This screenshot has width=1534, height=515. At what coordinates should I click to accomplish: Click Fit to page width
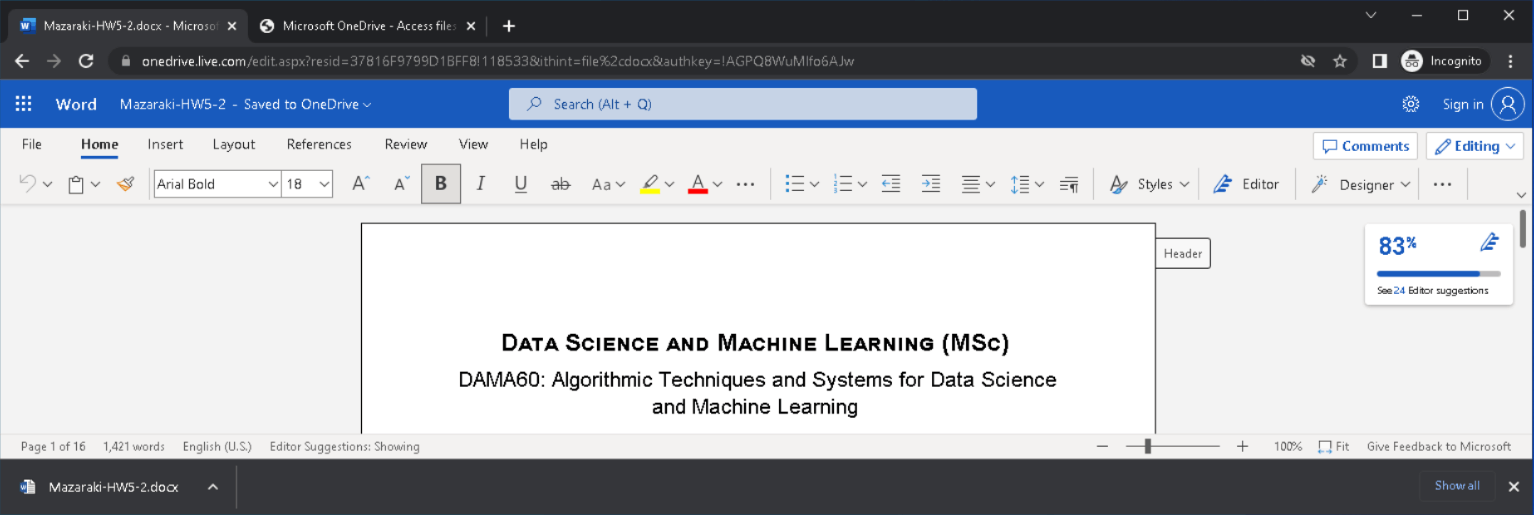point(1334,446)
